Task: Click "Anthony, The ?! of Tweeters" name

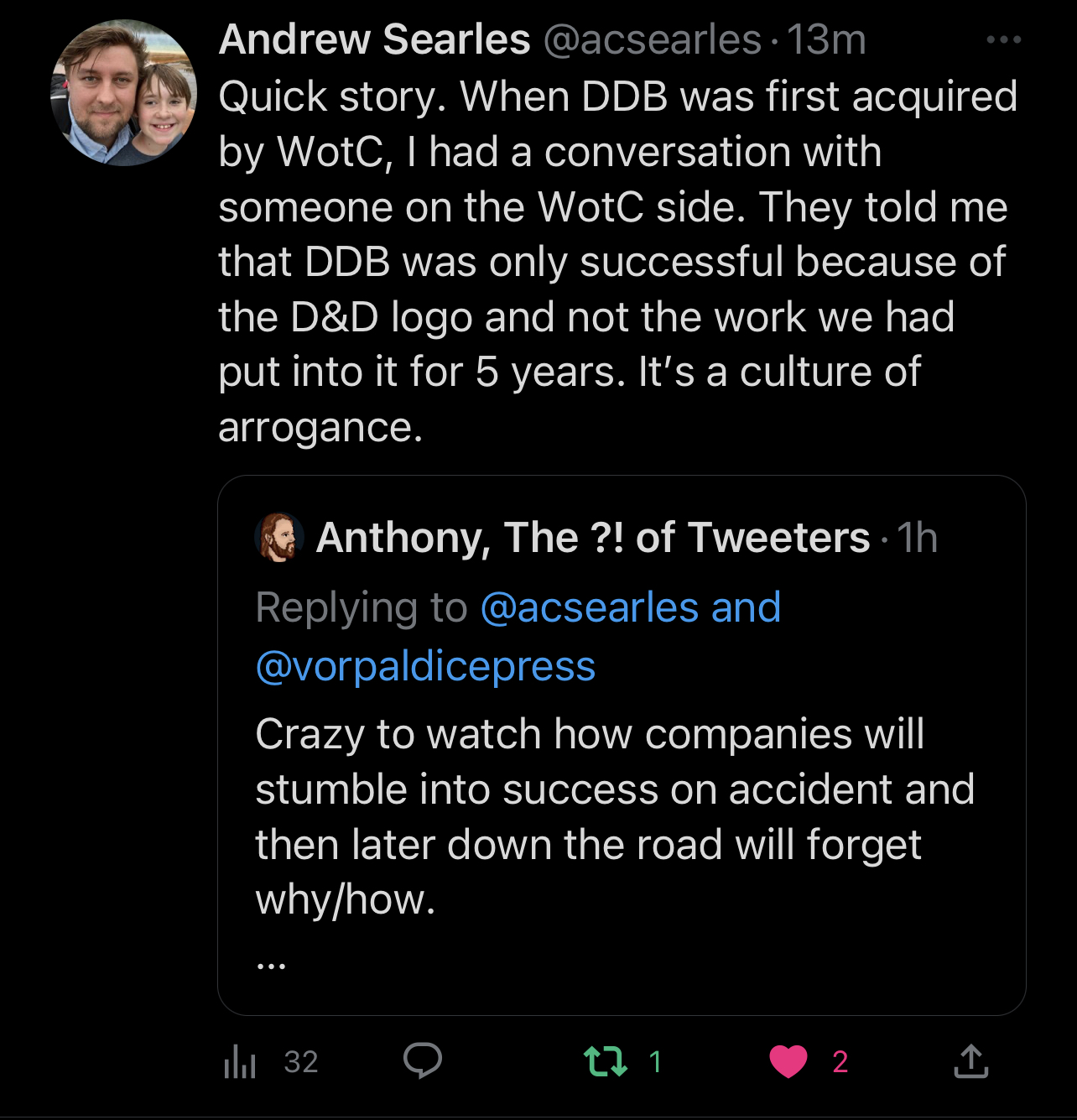Action: [593, 538]
